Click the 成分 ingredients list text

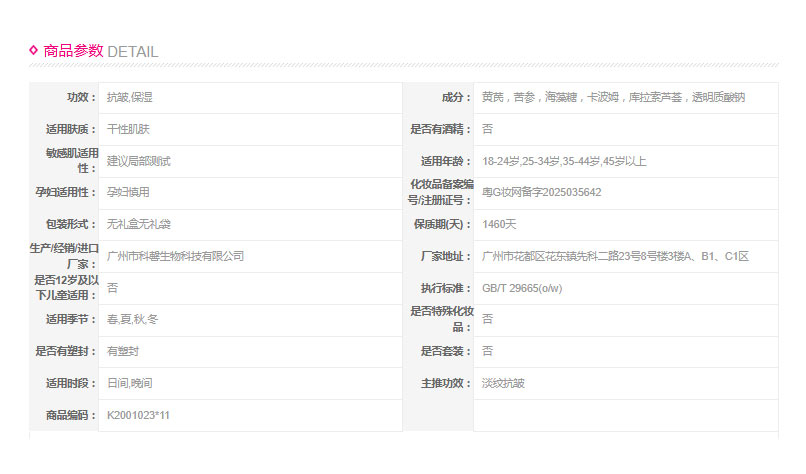613,98
